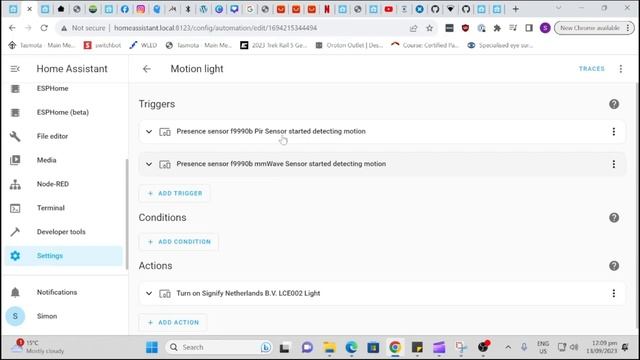640x360 pixels.
Task: Click device icon of Pir Sensor trigger
Action: coord(165,132)
